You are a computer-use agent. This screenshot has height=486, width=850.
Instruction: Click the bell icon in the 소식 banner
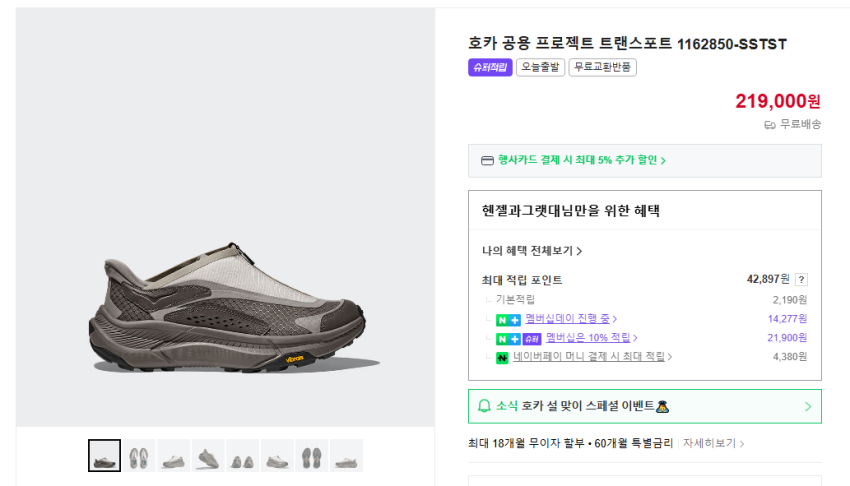(x=485, y=406)
